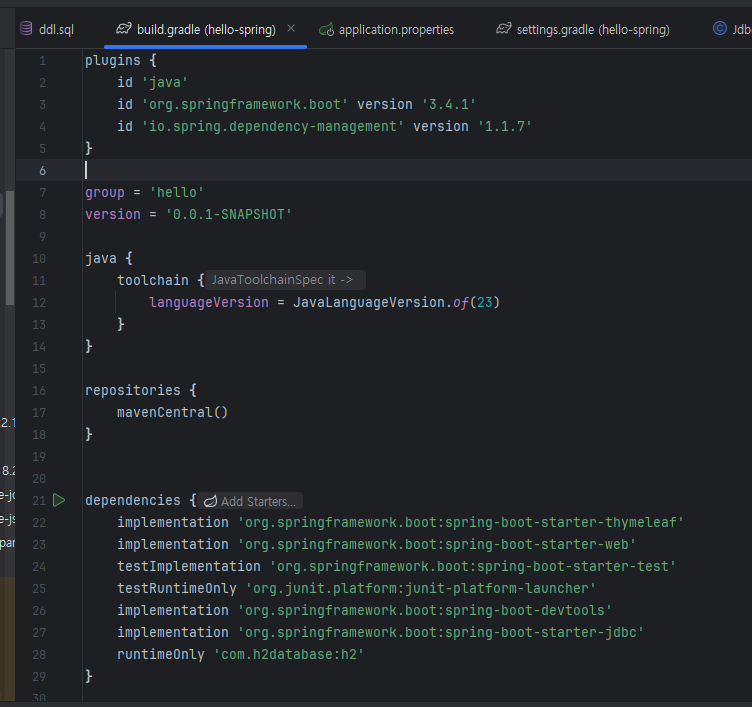Click the mavenCentral() call

(173, 412)
